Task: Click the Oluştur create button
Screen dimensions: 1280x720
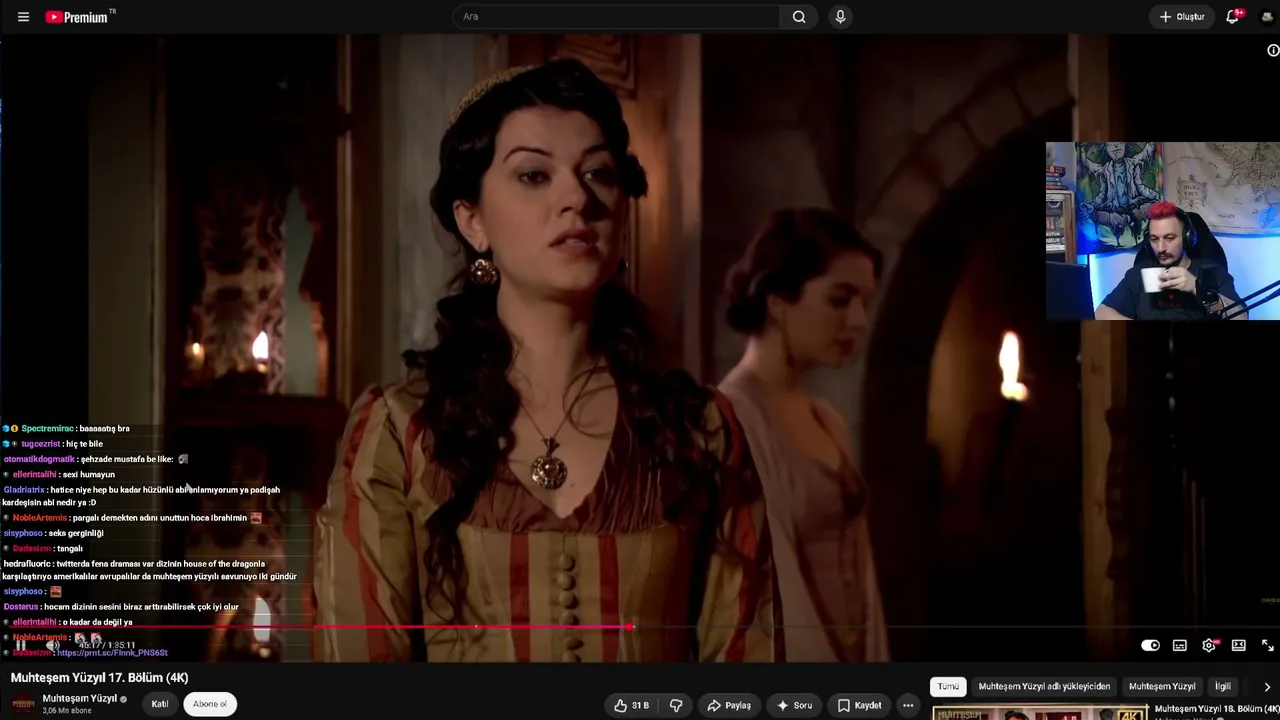Action: pyautogui.click(x=1182, y=17)
